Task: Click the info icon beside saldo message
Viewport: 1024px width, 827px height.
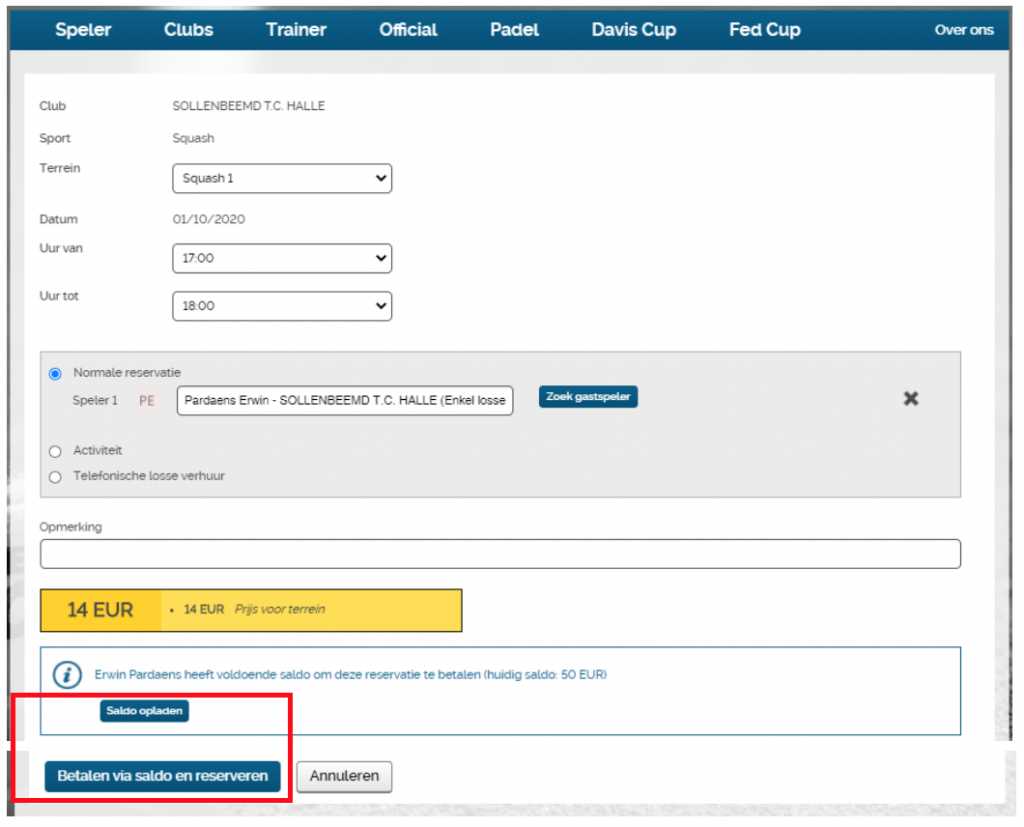Action: coord(67,675)
